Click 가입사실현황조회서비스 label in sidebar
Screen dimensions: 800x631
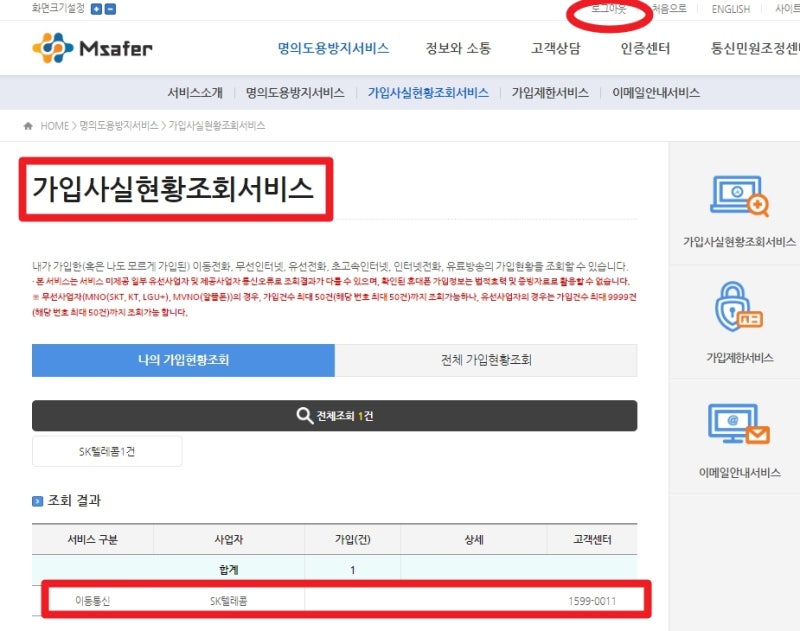tap(739, 242)
